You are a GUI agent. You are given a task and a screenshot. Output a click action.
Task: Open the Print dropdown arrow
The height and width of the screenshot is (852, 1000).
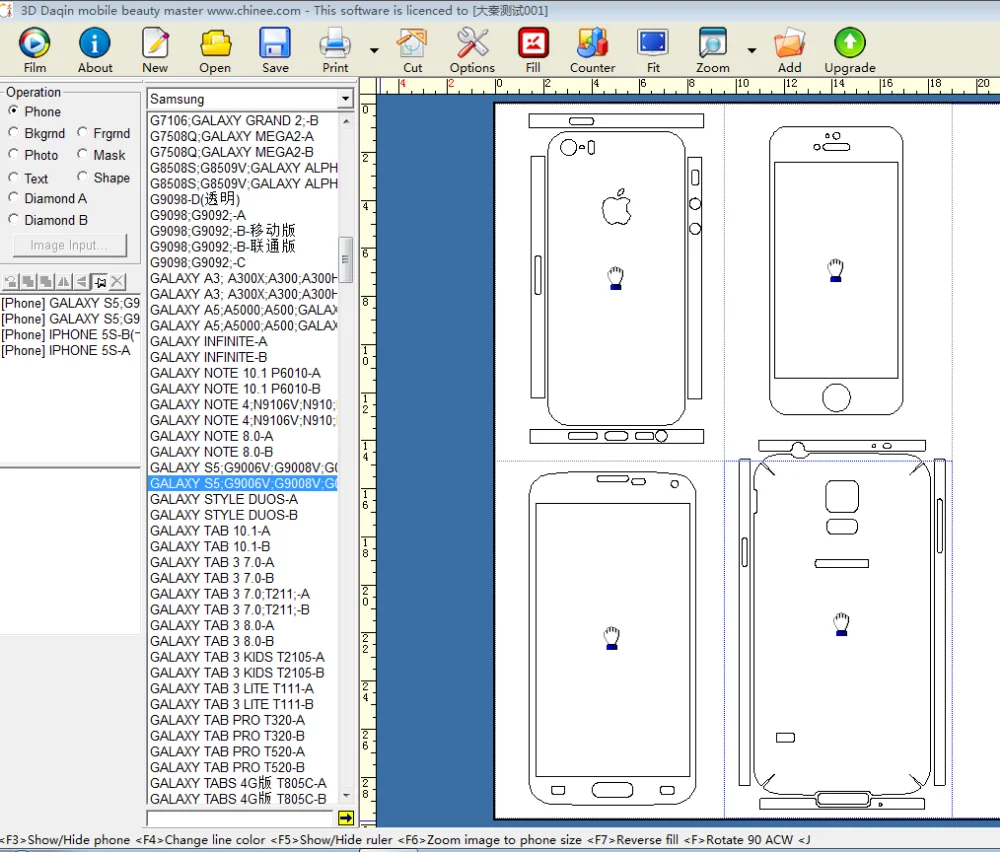click(x=374, y=50)
